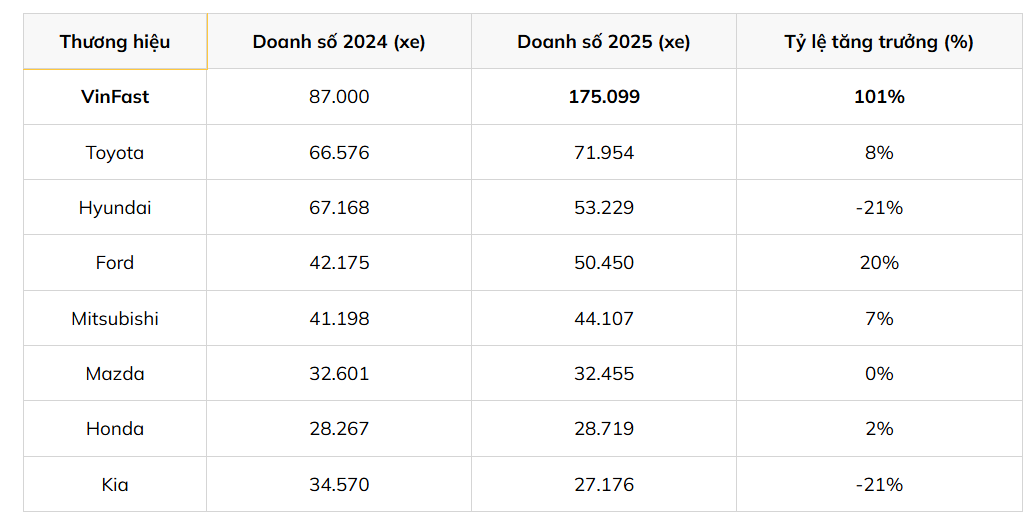Select Kia's 2025 sales value 27.176
1033x521 pixels.
604,485
